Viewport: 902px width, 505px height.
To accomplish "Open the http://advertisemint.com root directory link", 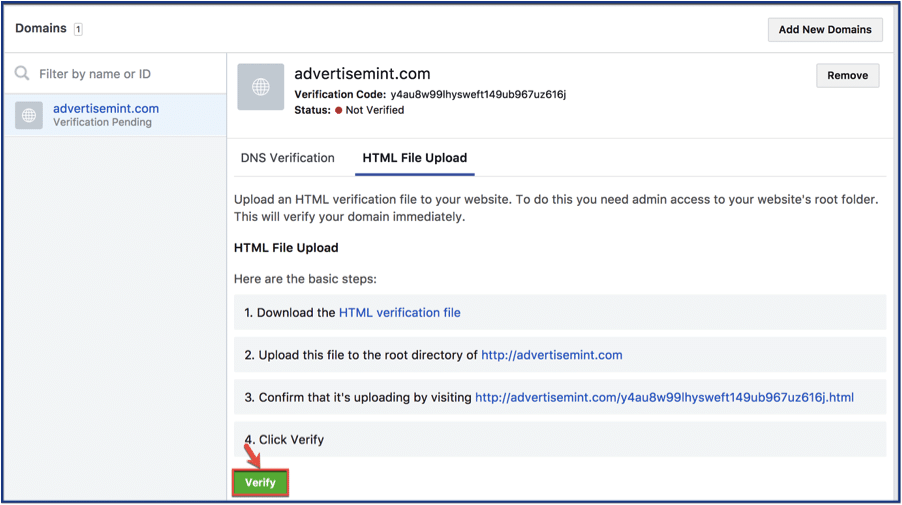I will pyautogui.click(x=552, y=355).
